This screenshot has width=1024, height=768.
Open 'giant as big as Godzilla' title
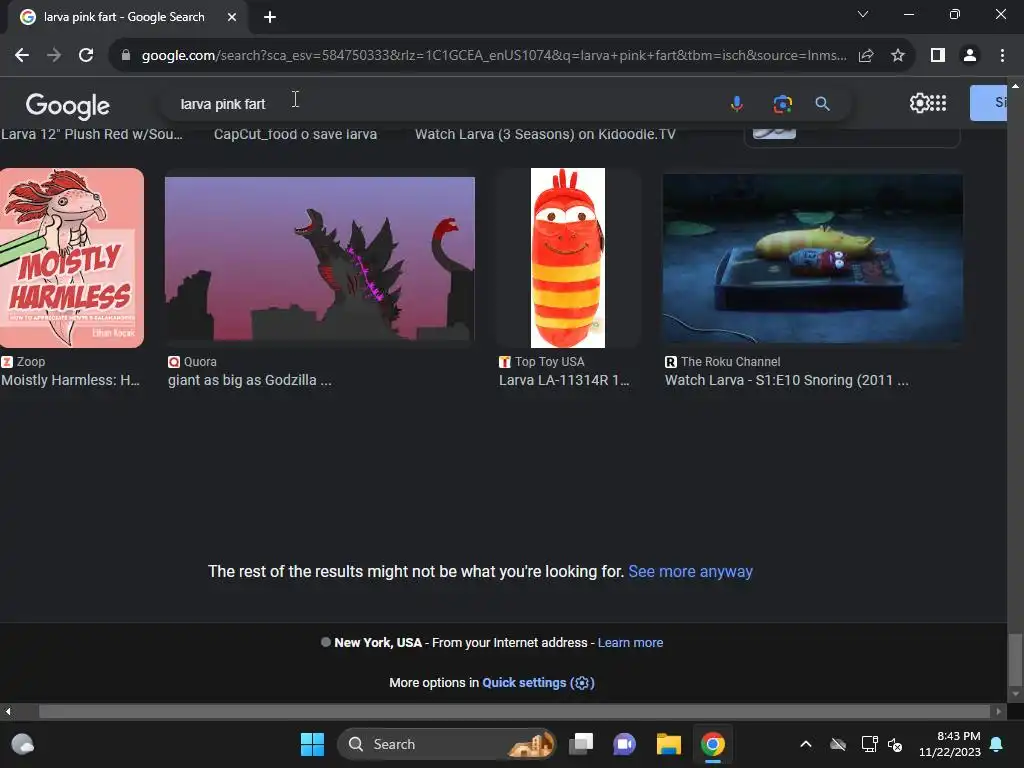click(x=249, y=380)
